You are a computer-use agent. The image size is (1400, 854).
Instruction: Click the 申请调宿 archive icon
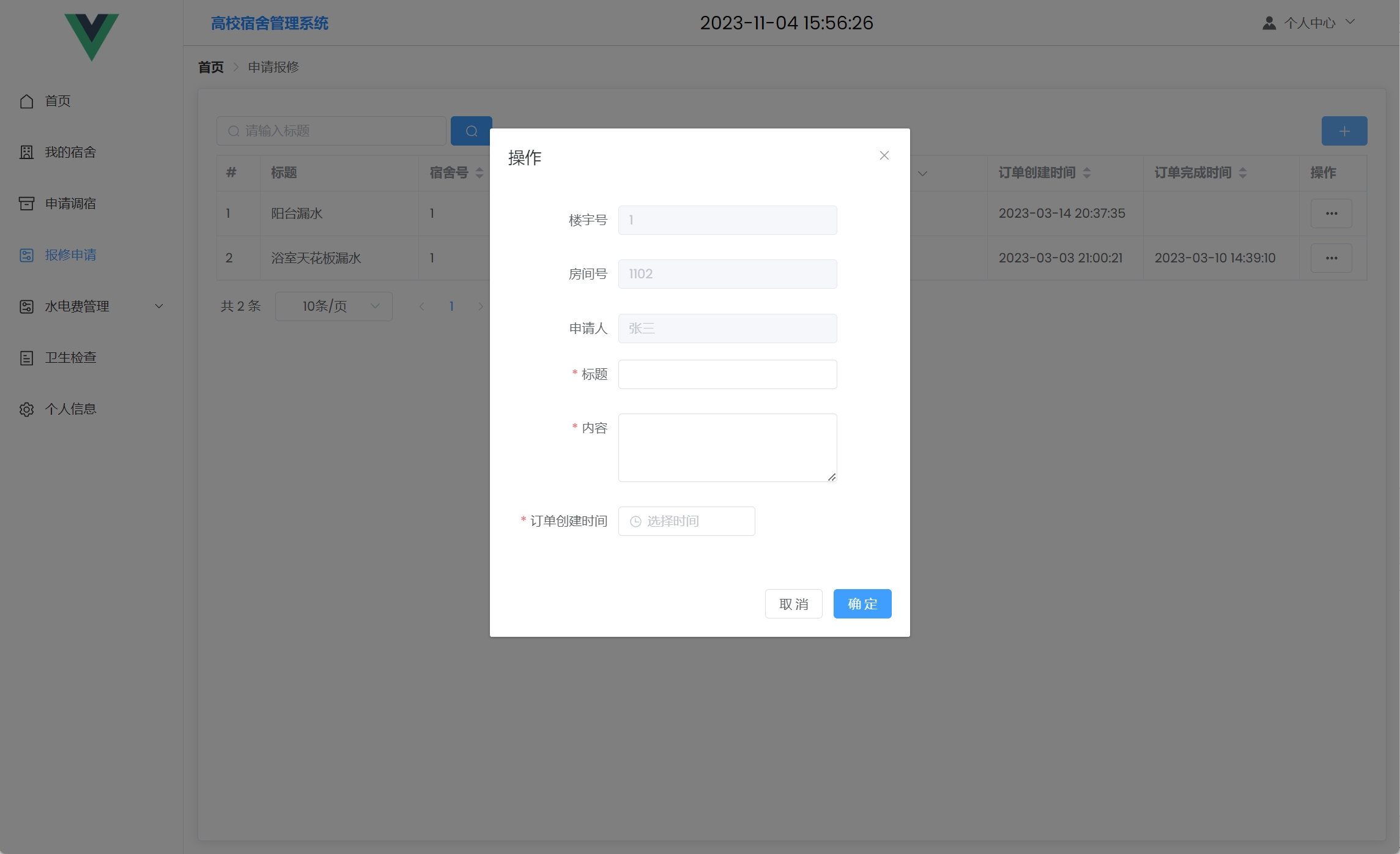click(x=26, y=204)
